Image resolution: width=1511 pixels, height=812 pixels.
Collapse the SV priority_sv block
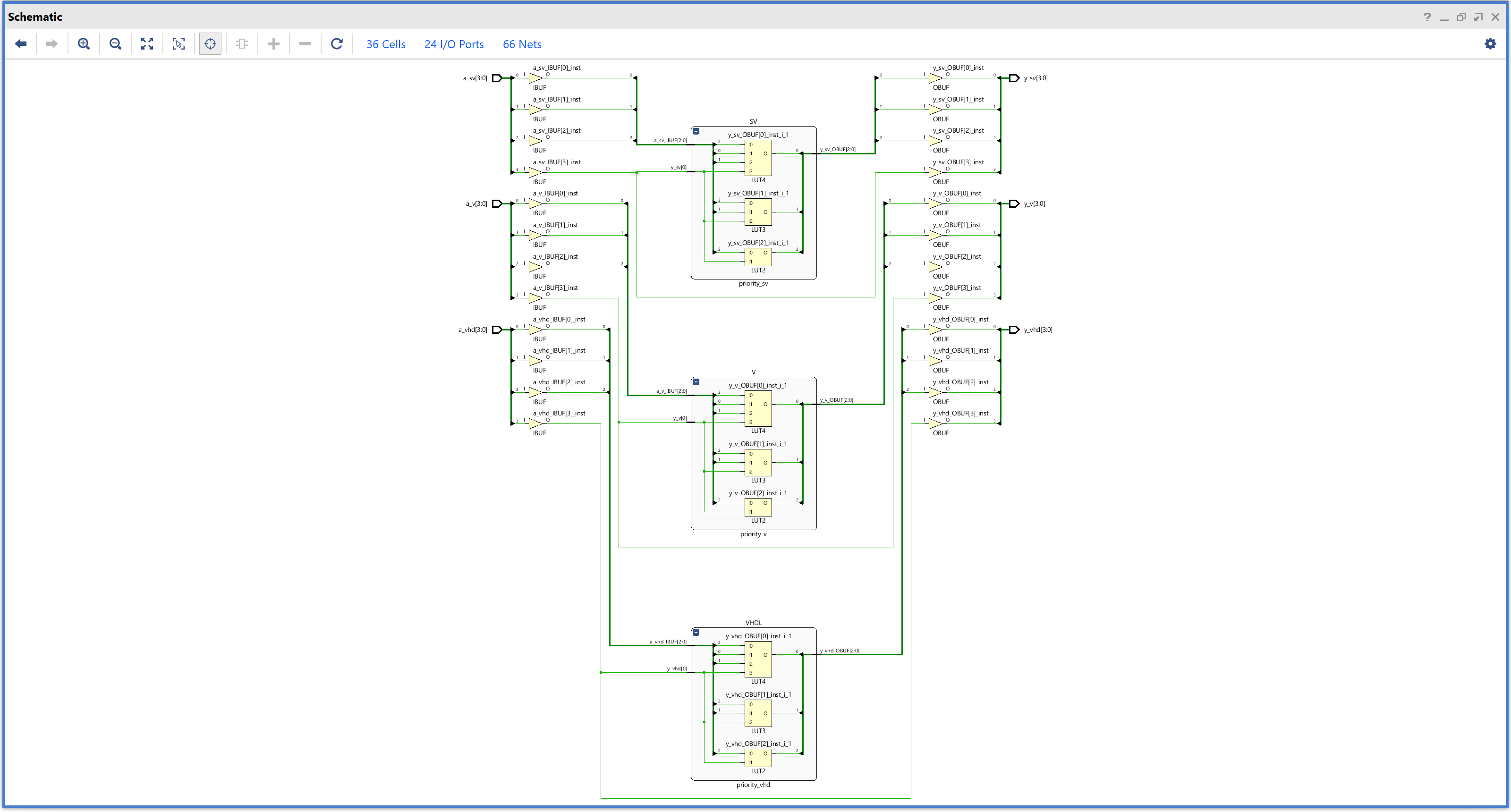(x=696, y=131)
